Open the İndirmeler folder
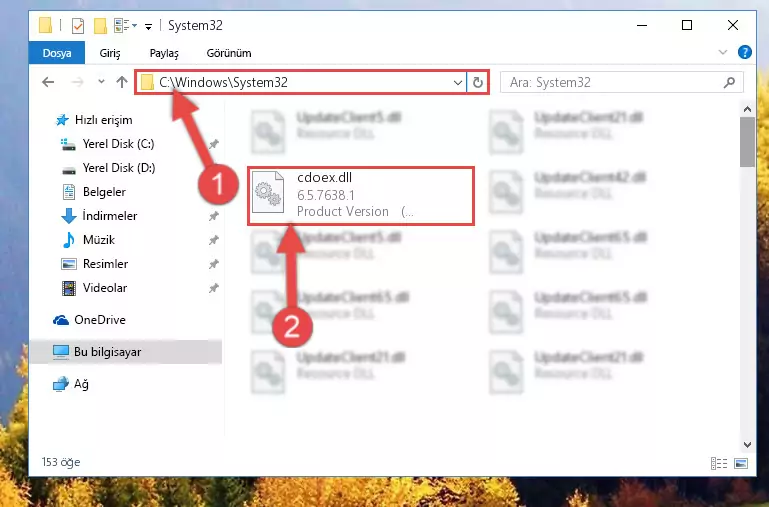The height and width of the screenshot is (507, 769). tap(110, 216)
